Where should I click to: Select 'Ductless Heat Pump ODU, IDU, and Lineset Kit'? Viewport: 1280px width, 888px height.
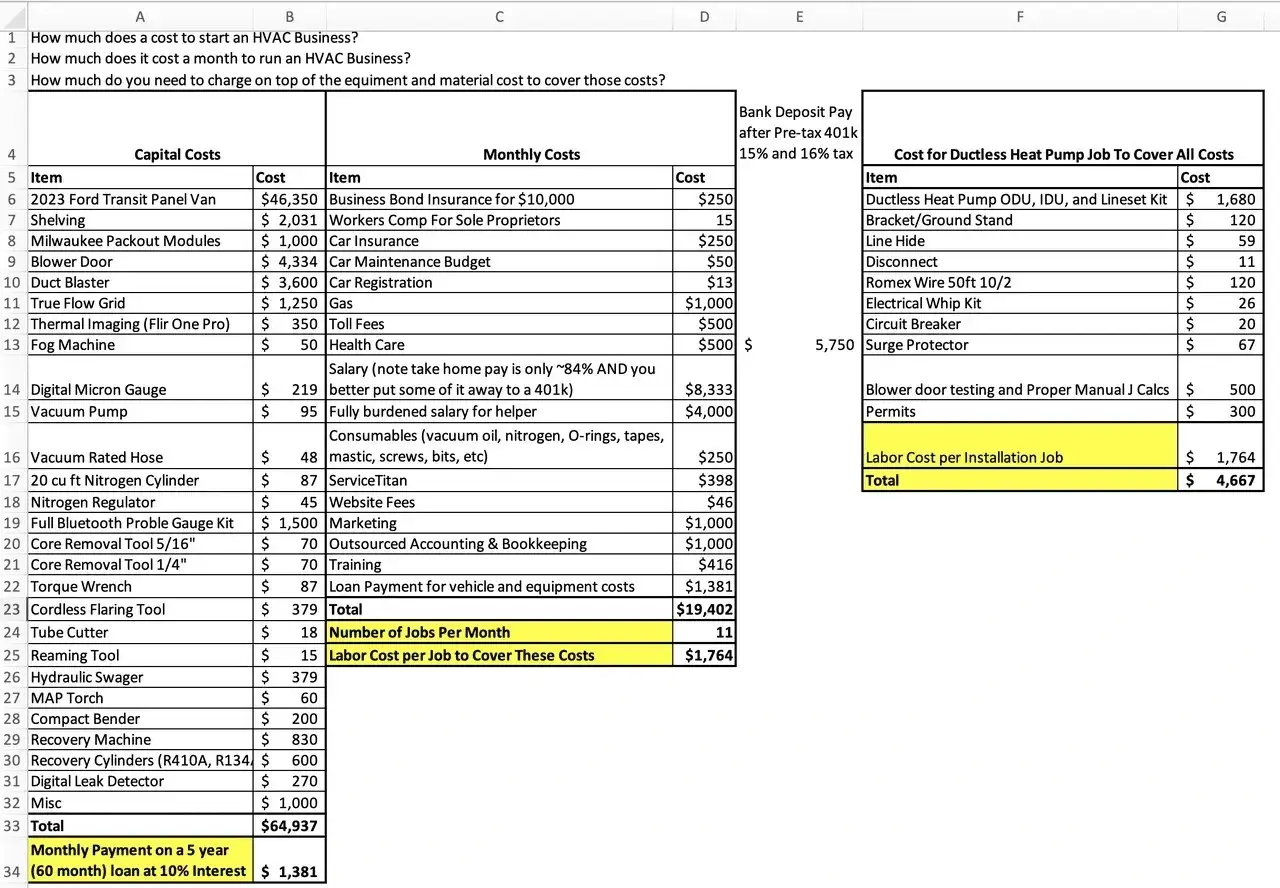pos(1020,199)
